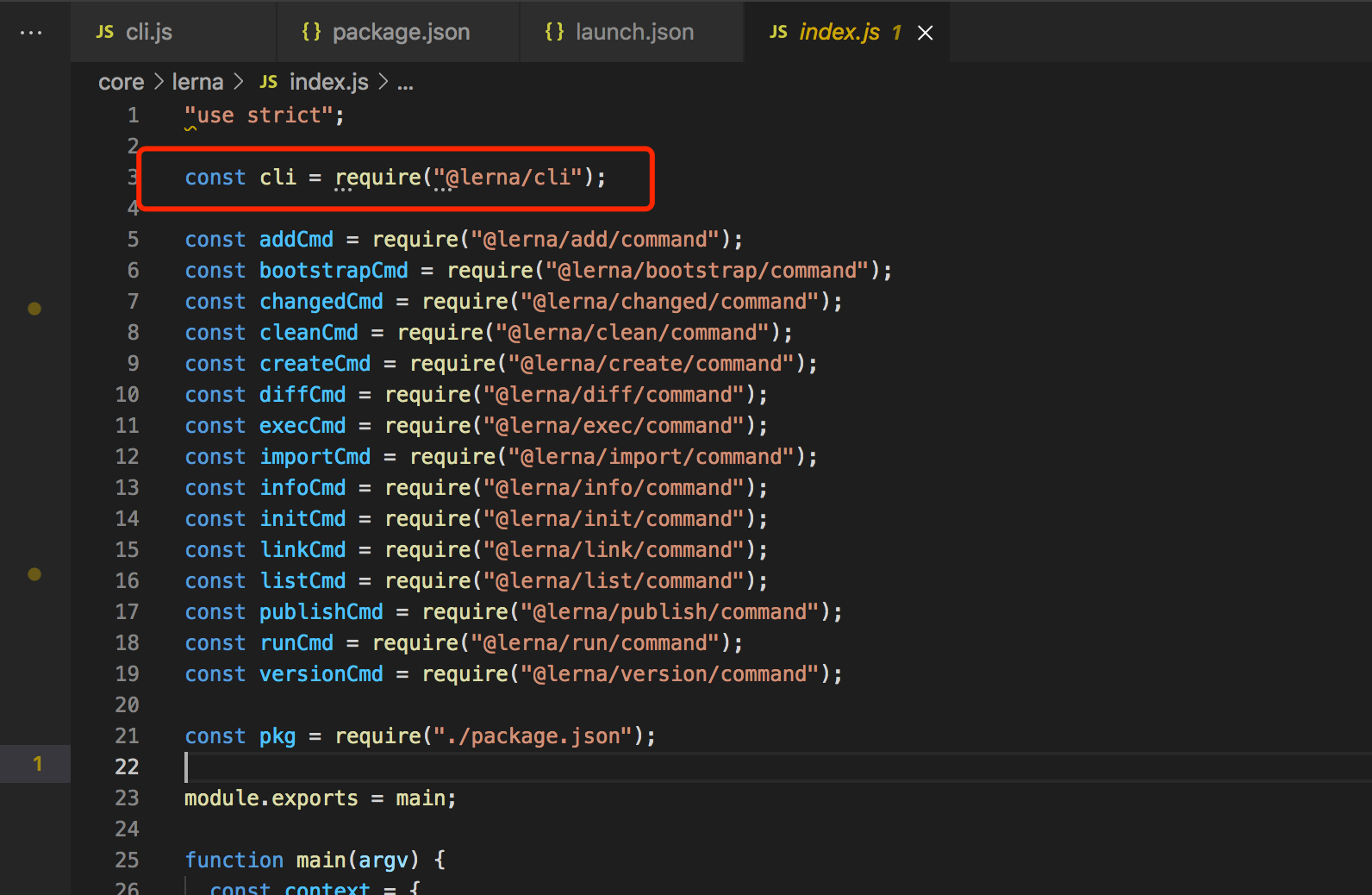
Task: Click the linkCmd variable name
Action: 302,550
